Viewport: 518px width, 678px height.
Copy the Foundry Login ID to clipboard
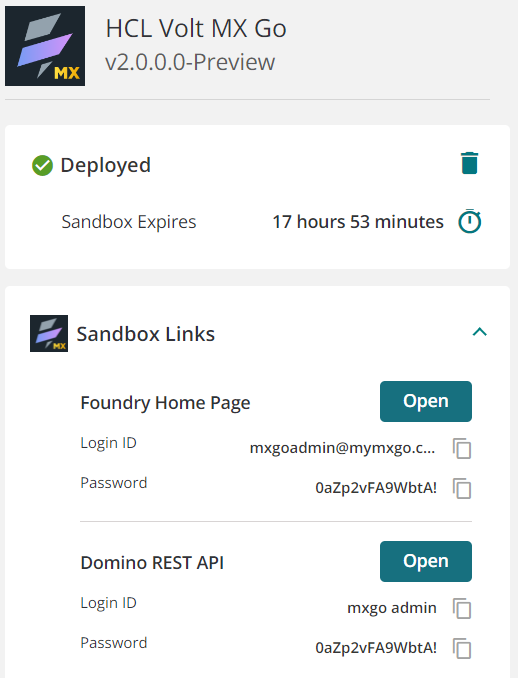pyautogui.click(x=462, y=448)
